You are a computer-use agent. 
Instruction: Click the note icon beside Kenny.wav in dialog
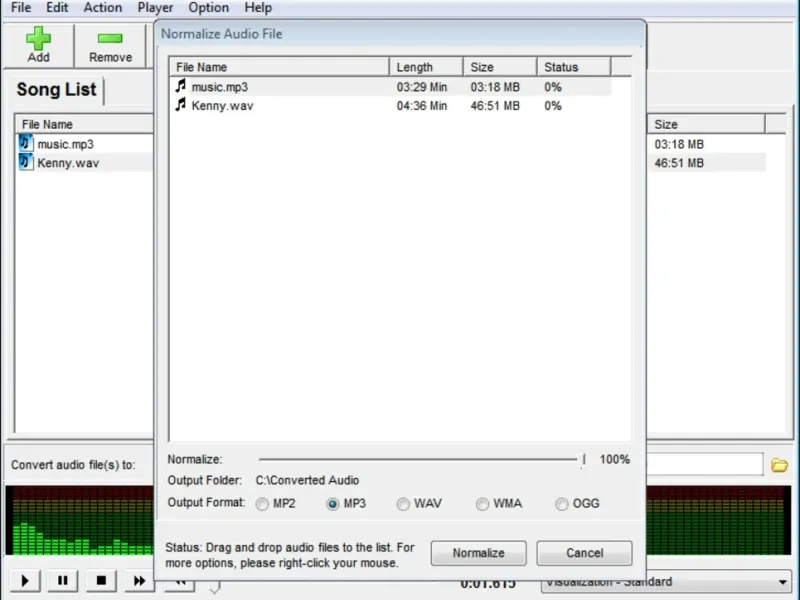click(180, 105)
